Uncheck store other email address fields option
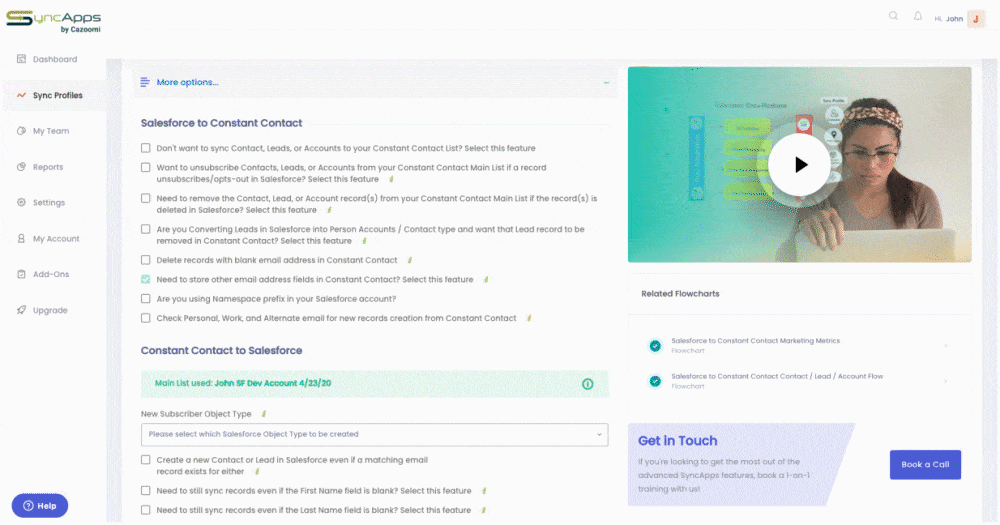Screen dimensions: 1000x525 (146, 279)
